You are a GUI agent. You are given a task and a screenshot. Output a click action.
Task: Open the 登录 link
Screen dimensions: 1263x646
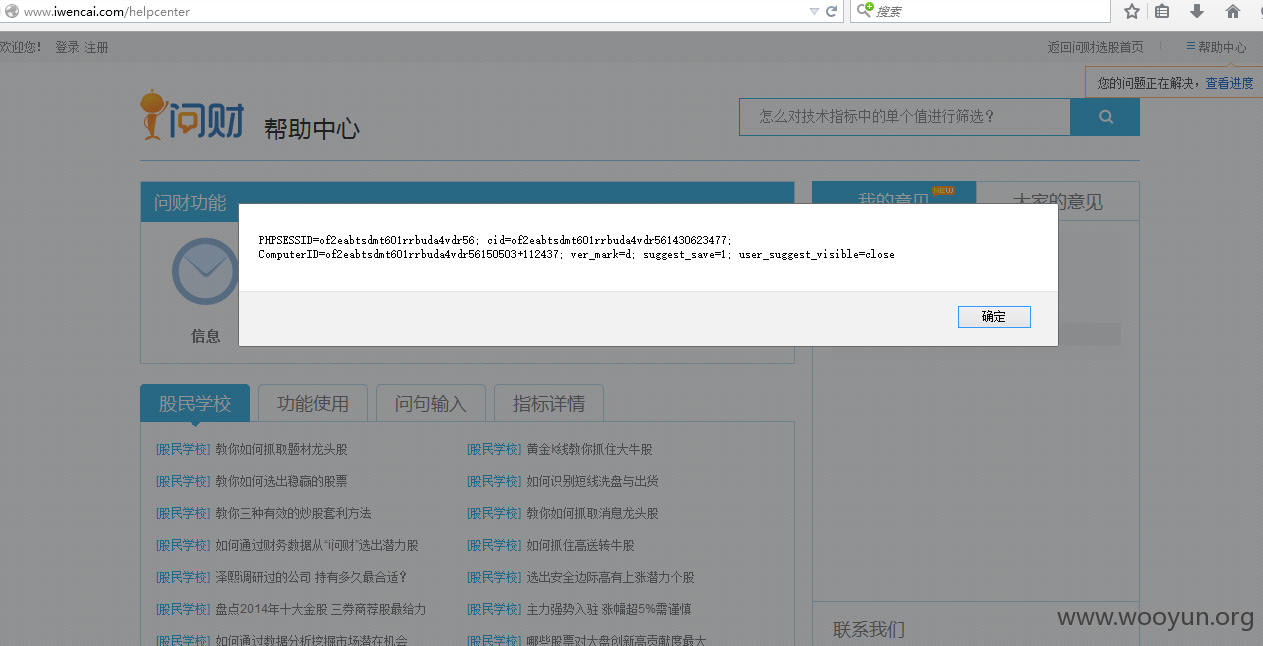click(x=67, y=47)
